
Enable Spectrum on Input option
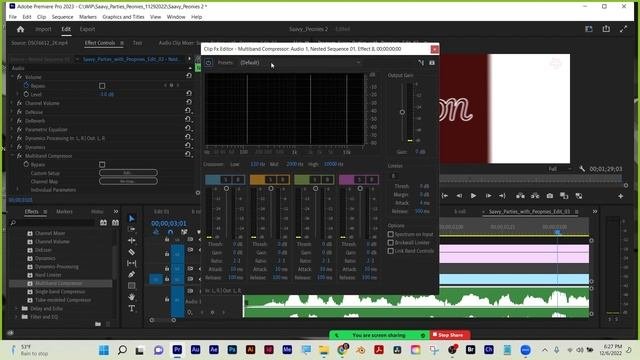[x=391, y=234]
